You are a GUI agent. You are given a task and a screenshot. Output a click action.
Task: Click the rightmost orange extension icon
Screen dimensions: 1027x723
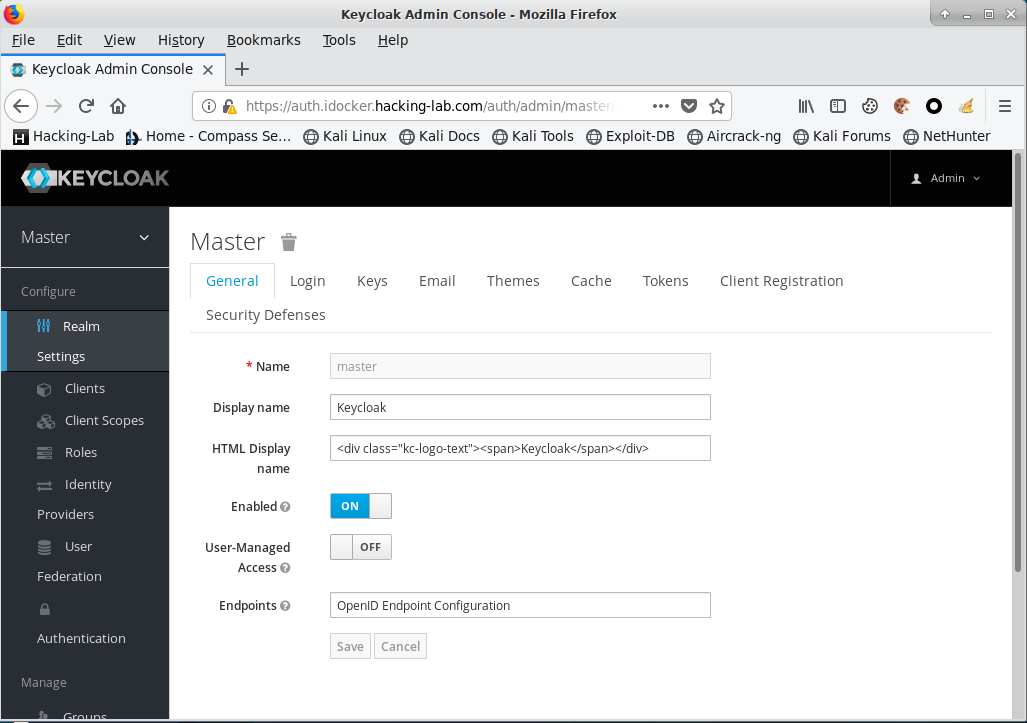[966, 106]
